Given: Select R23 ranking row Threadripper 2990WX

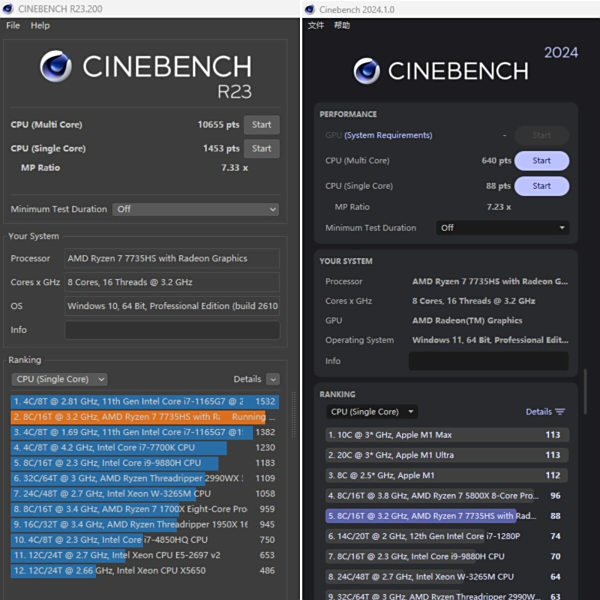Looking at the screenshot, I should pyautogui.click(x=143, y=478).
